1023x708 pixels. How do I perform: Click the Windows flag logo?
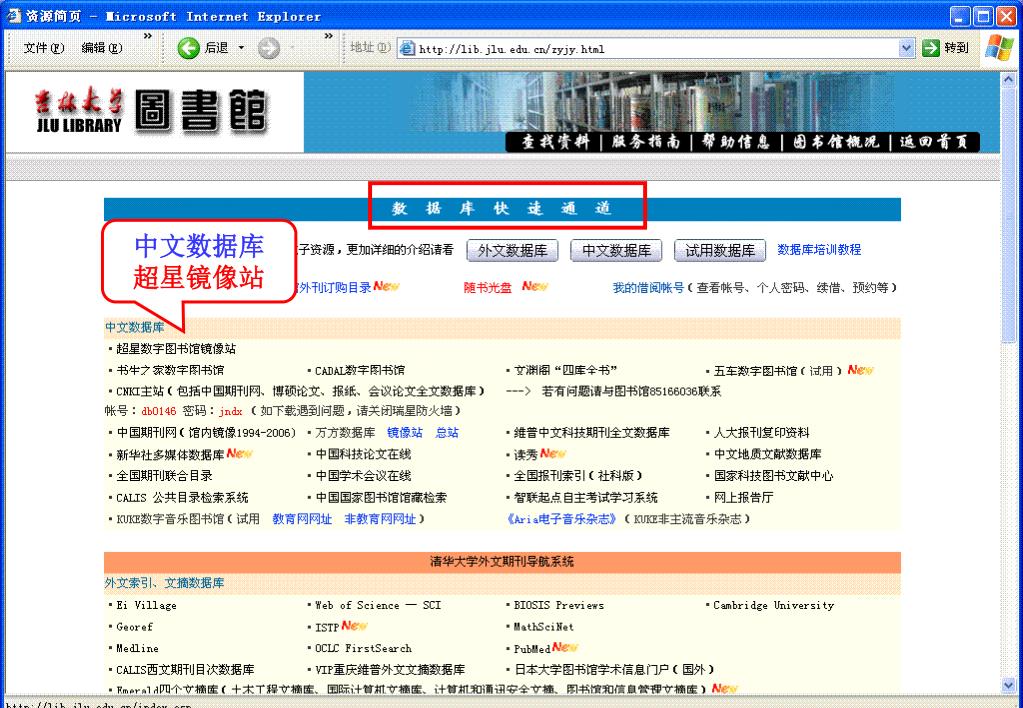pyautogui.click(x=1000, y=48)
